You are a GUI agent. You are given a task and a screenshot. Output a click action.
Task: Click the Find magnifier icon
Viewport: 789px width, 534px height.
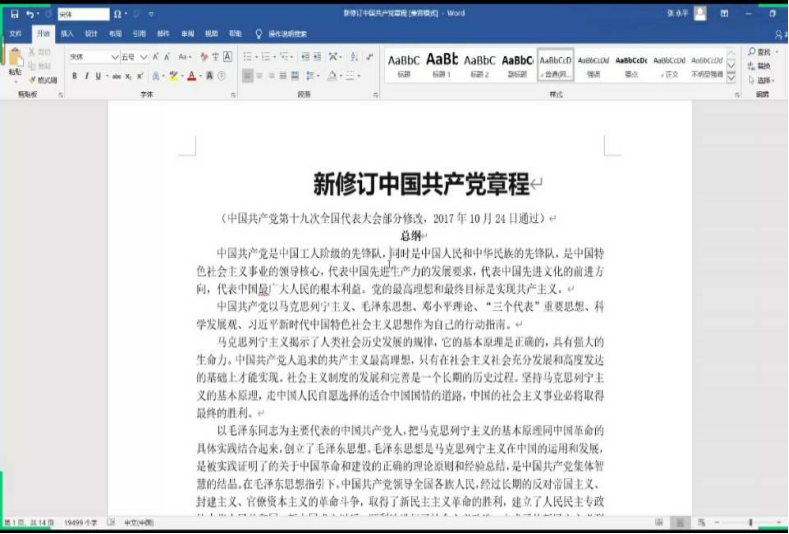point(752,52)
